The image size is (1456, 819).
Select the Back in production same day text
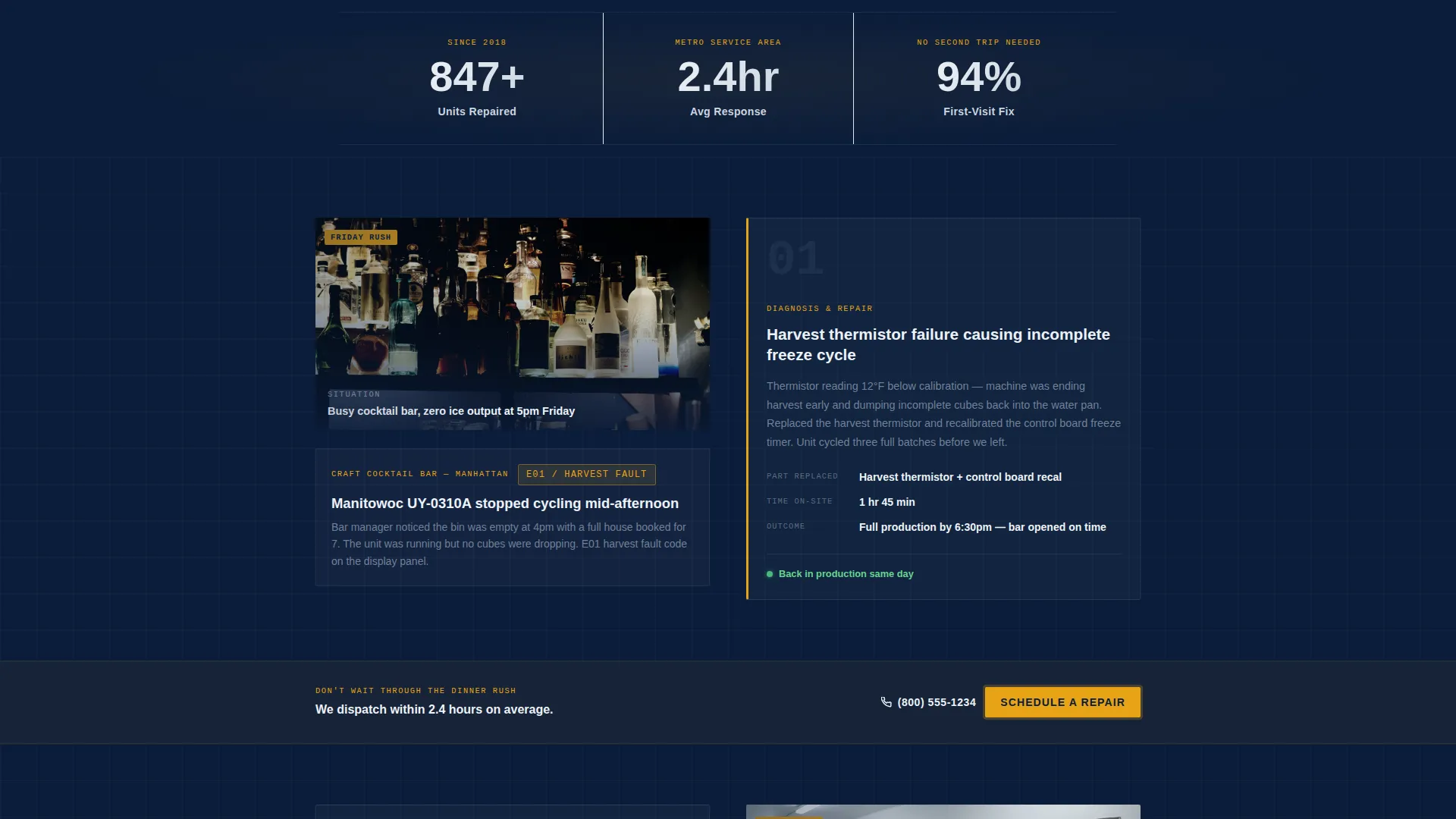click(x=846, y=574)
